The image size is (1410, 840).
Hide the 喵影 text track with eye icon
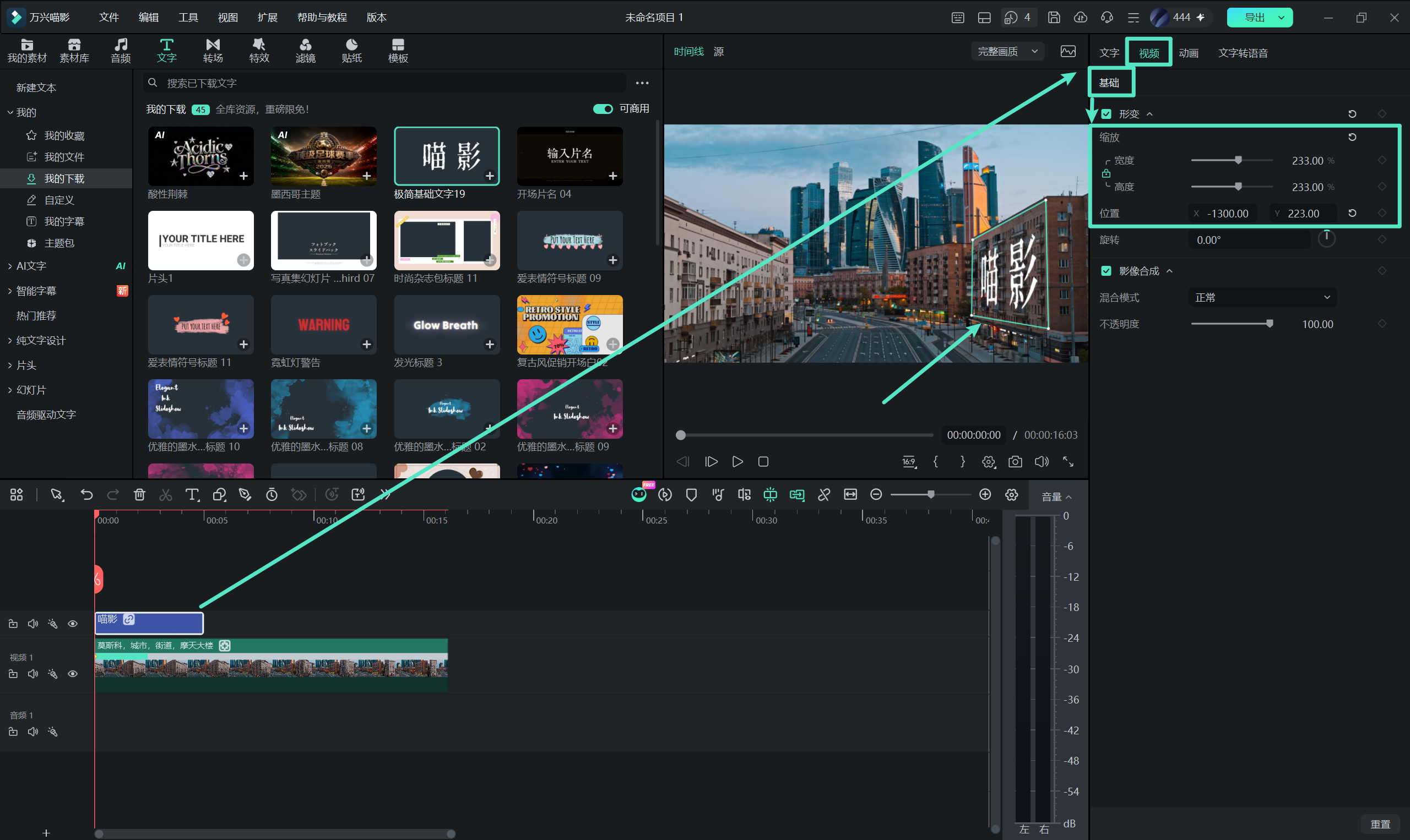73,624
